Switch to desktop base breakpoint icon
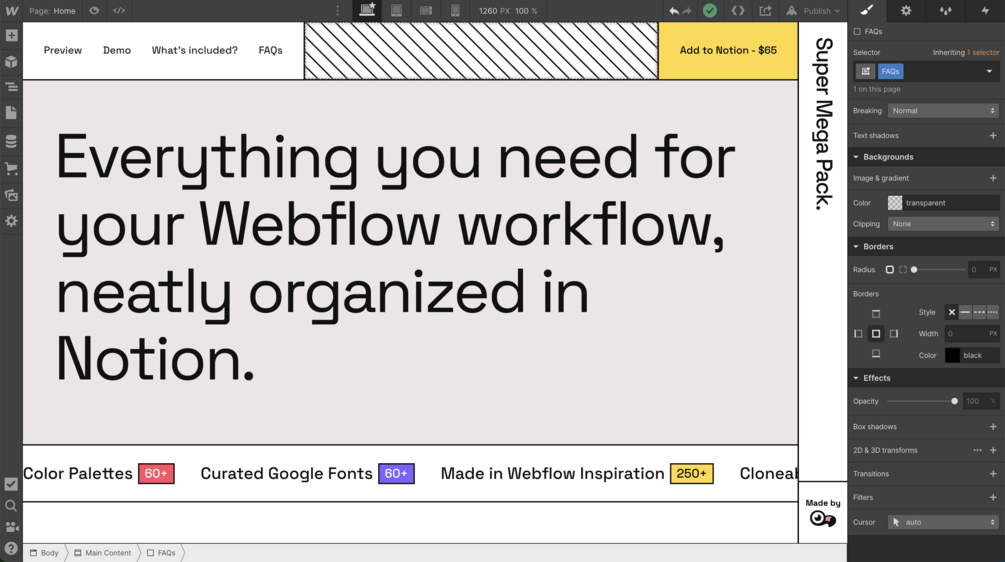The image size is (1005, 562). [x=367, y=10]
